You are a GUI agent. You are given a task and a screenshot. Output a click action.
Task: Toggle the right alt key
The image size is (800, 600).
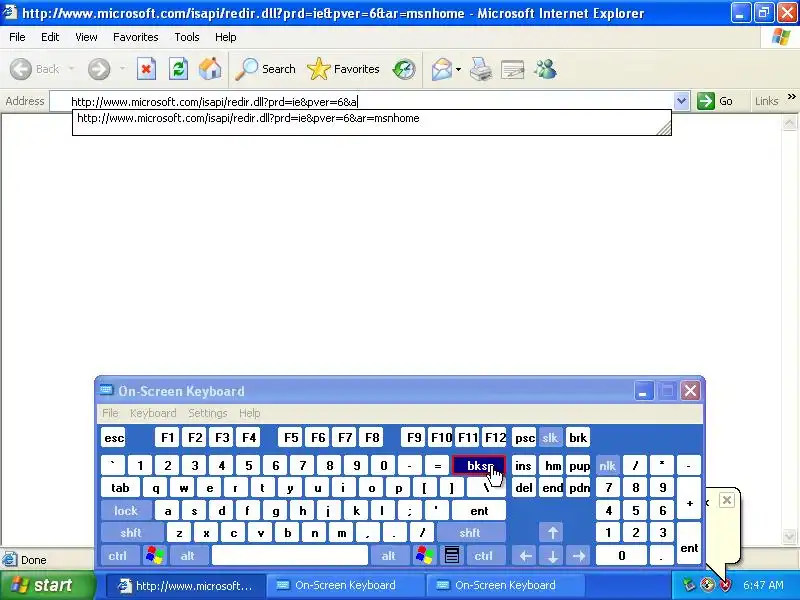pos(389,556)
